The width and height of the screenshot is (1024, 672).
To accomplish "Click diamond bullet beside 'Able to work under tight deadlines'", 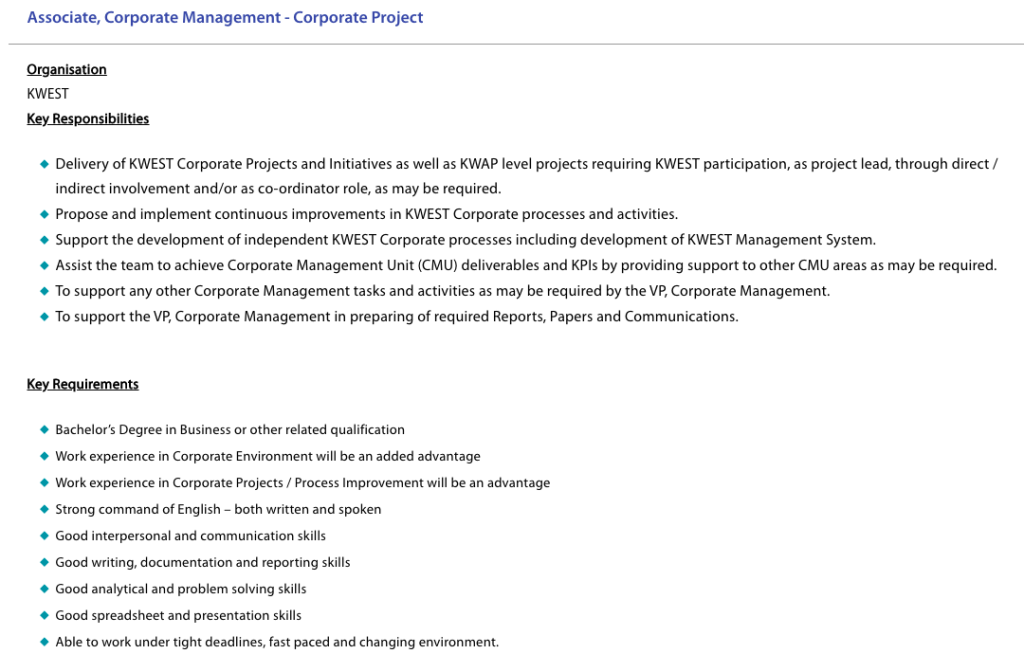I will pos(44,642).
